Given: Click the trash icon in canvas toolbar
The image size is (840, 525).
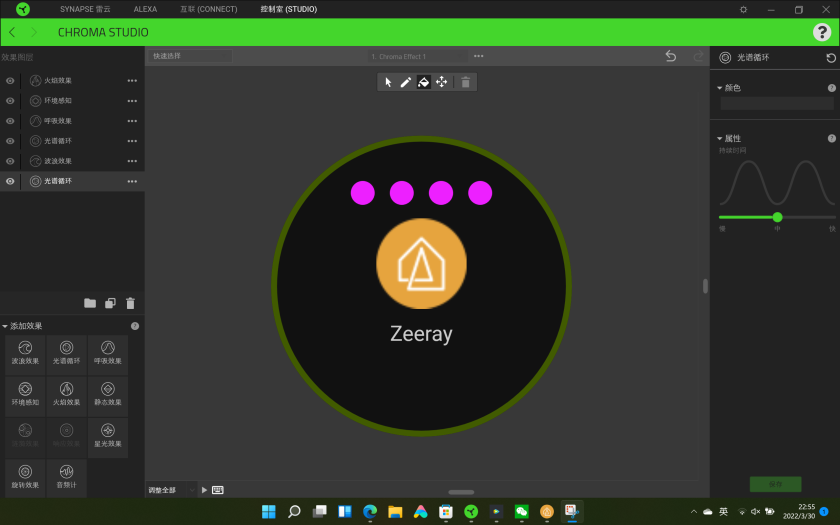Looking at the screenshot, I should (466, 82).
